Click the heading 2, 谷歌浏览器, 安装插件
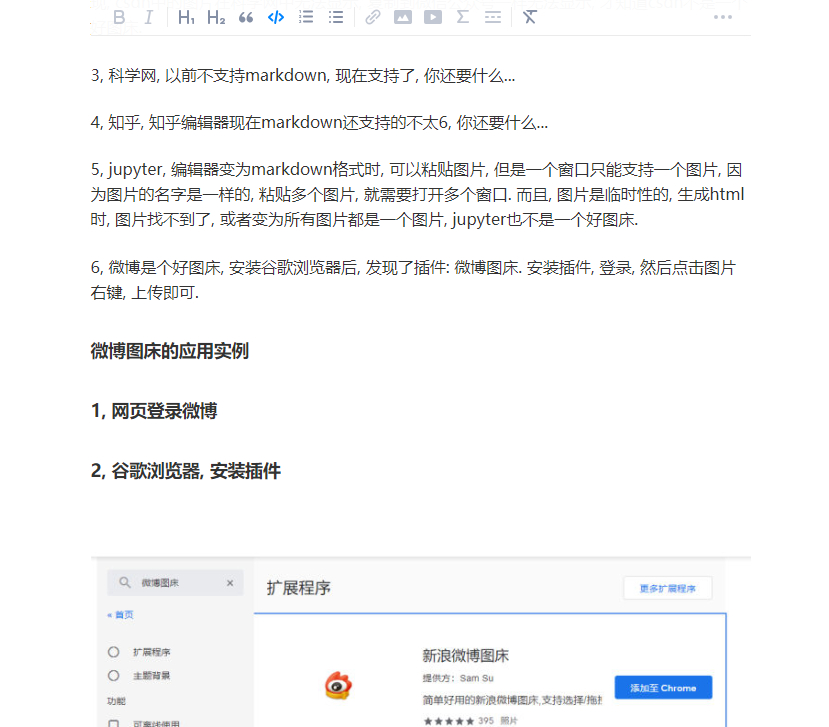The image size is (829, 727). click(186, 471)
